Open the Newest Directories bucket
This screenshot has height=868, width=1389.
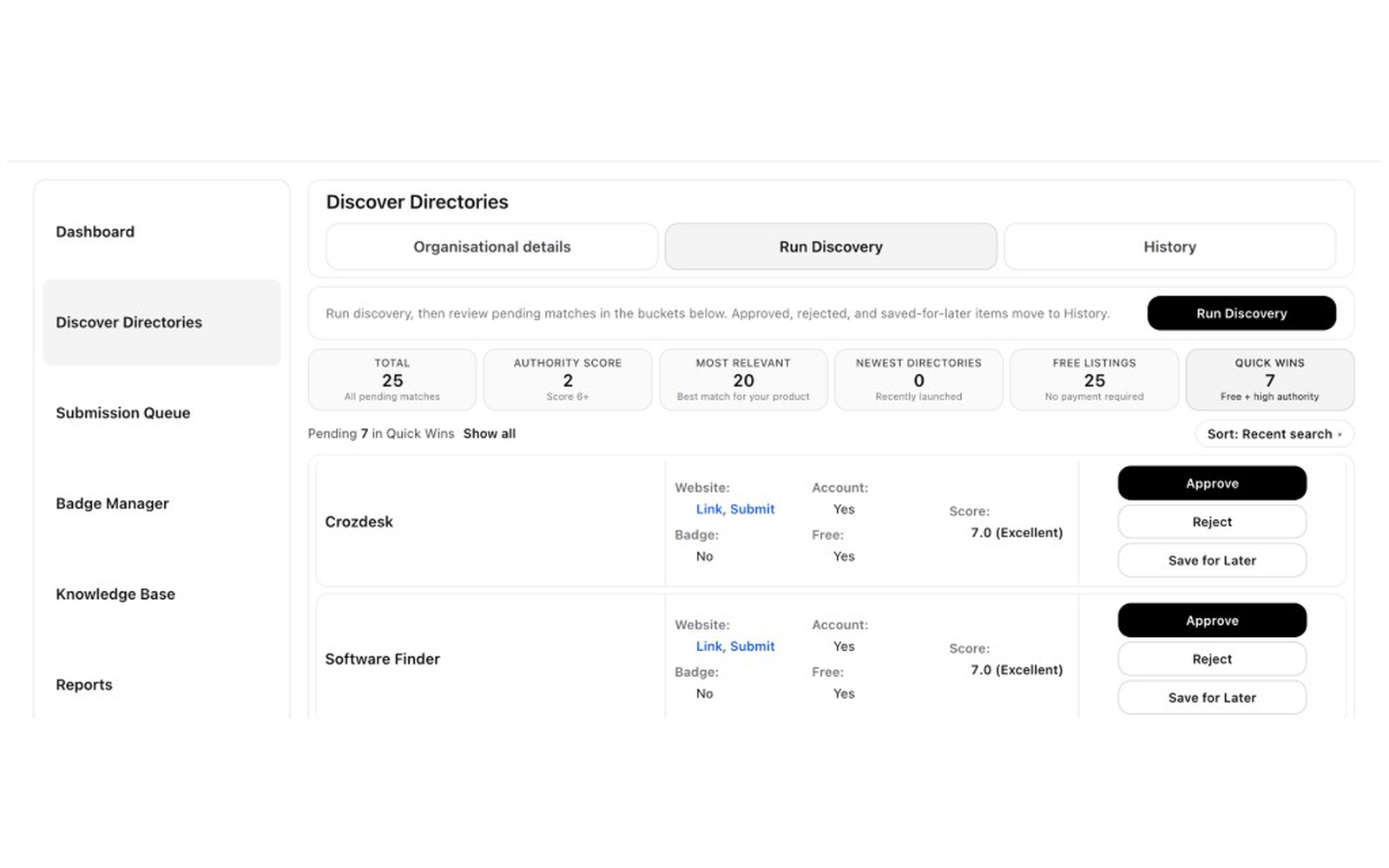click(x=918, y=379)
